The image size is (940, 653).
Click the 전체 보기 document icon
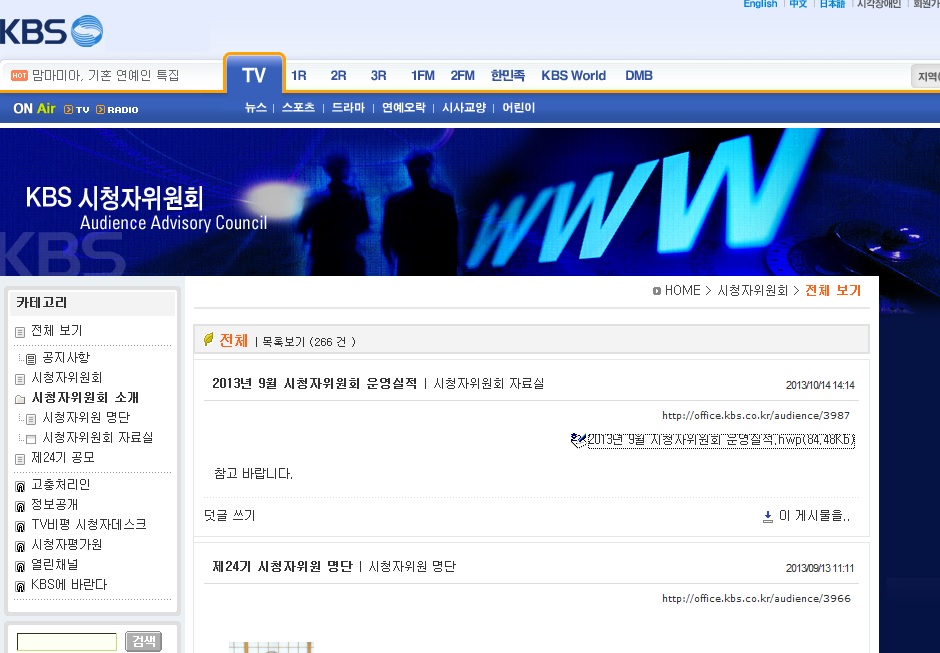coord(20,332)
